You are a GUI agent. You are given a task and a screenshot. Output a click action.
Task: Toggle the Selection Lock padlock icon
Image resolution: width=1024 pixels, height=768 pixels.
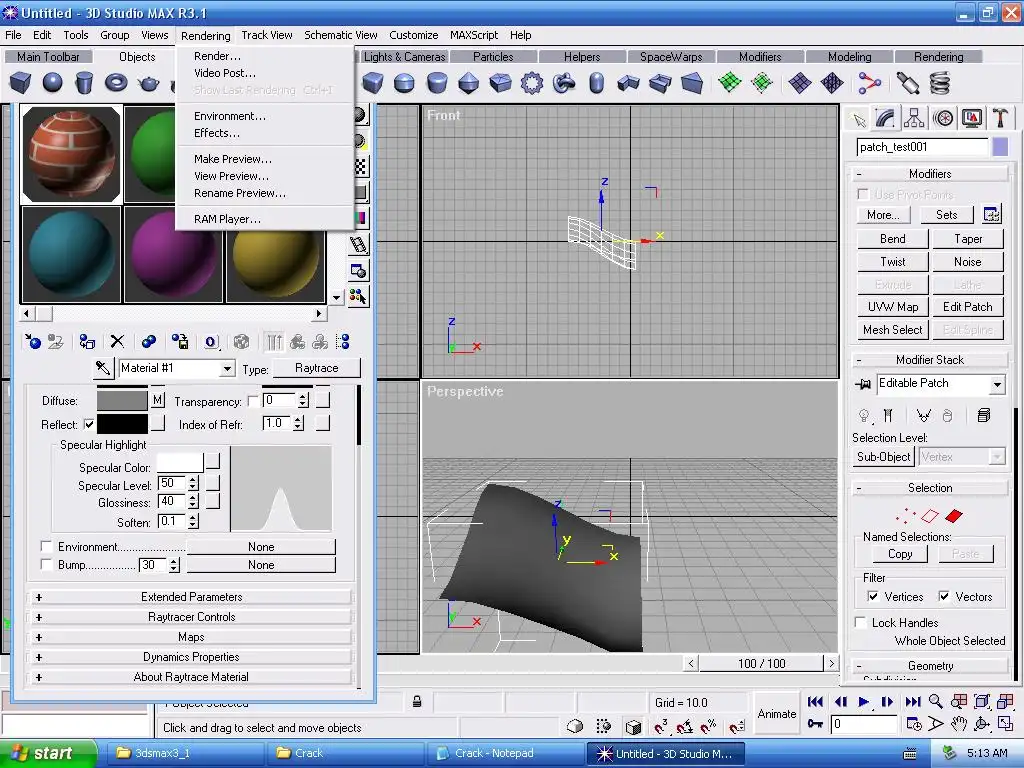click(417, 702)
